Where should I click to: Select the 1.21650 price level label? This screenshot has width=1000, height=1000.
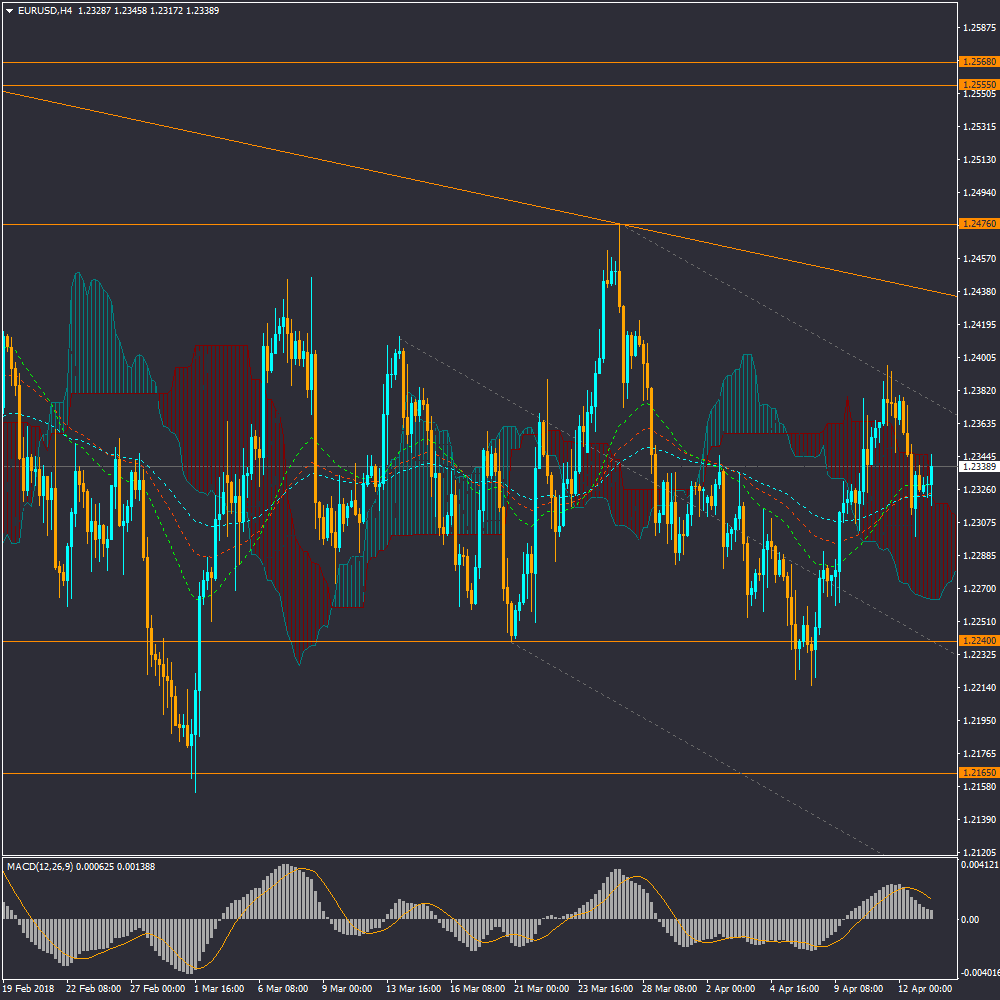(976, 773)
